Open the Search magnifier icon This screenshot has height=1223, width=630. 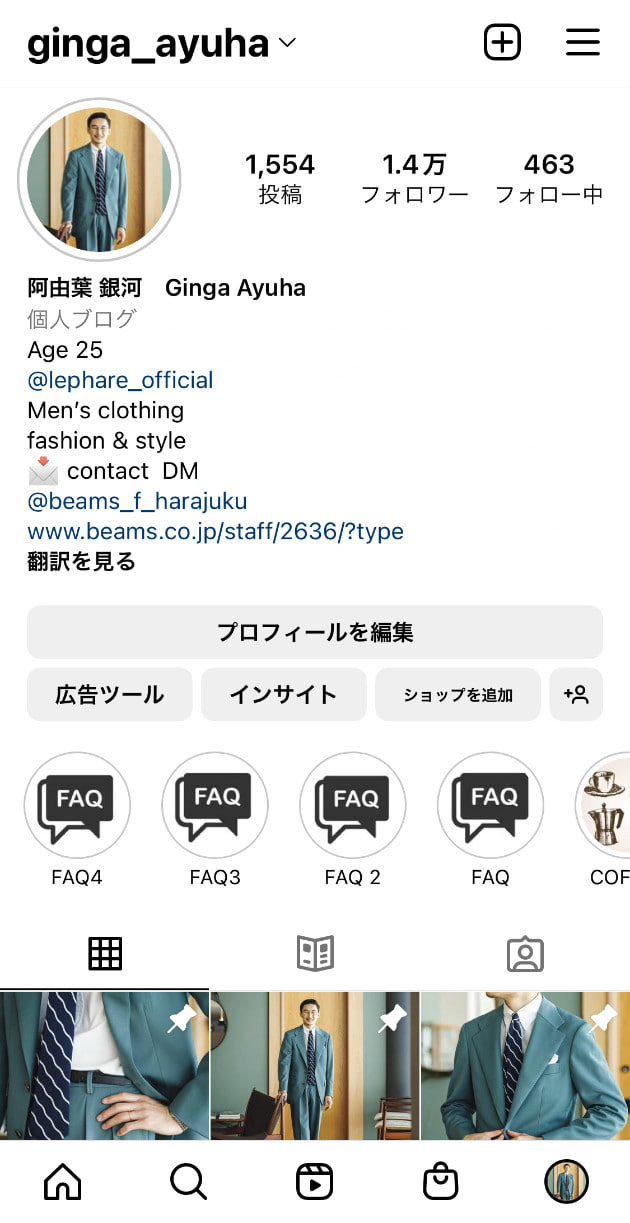point(188,1182)
